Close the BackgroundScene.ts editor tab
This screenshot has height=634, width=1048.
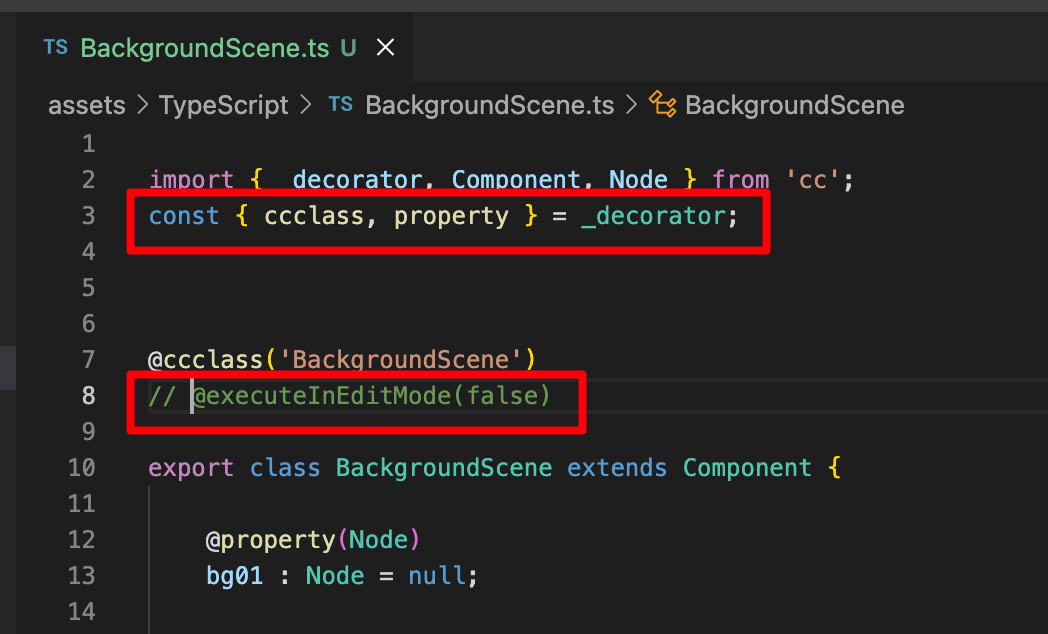click(x=385, y=48)
